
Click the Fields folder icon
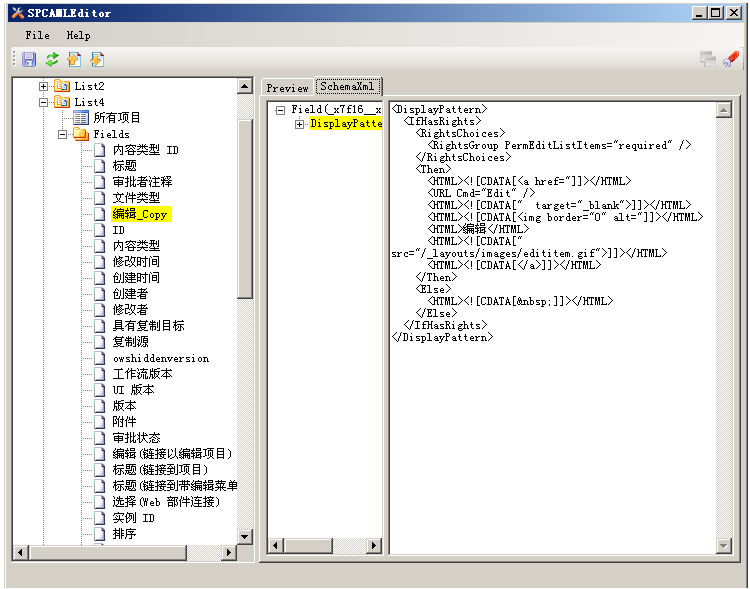pos(81,134)
